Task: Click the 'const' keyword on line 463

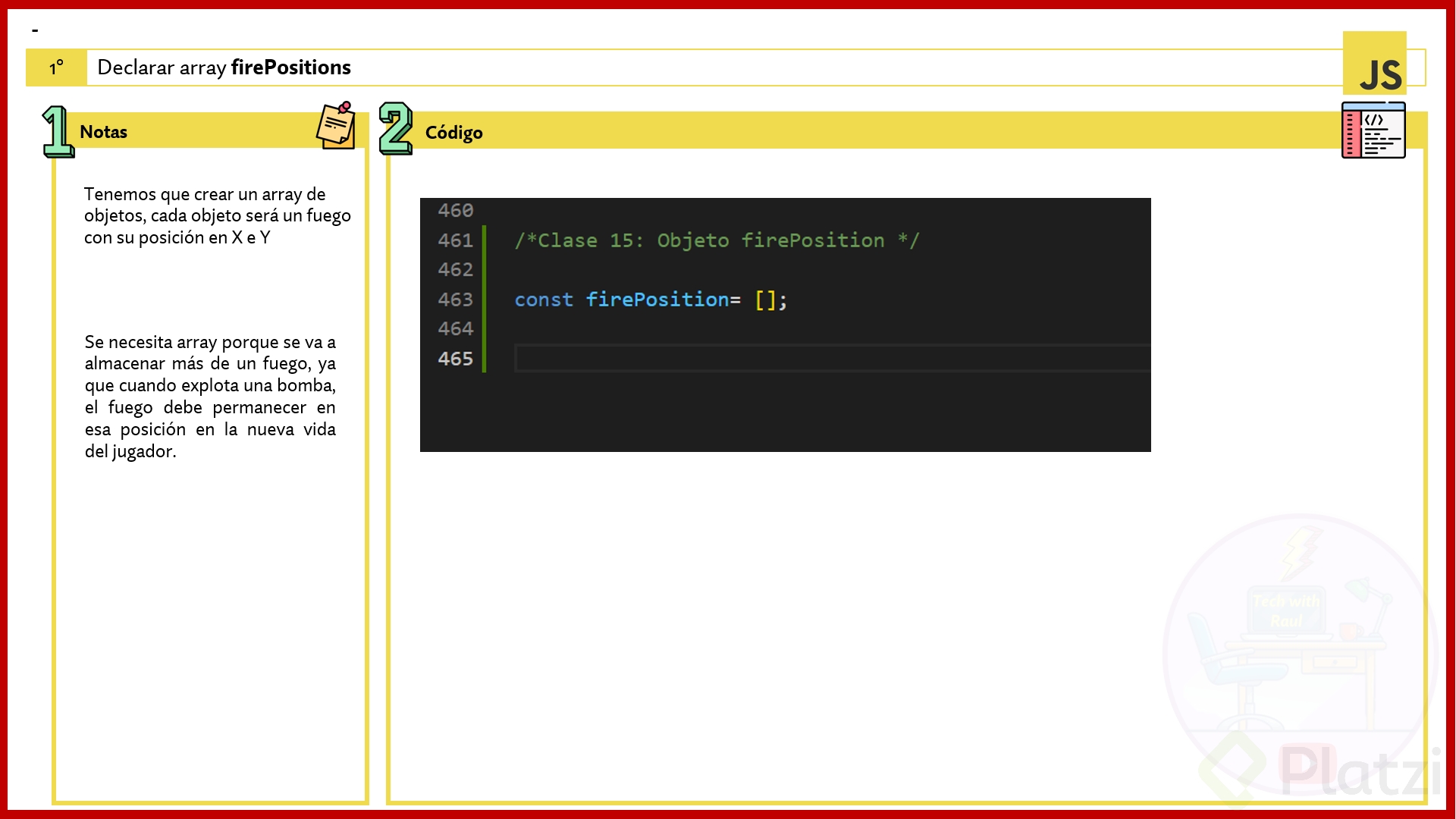Action: (544, 300)
